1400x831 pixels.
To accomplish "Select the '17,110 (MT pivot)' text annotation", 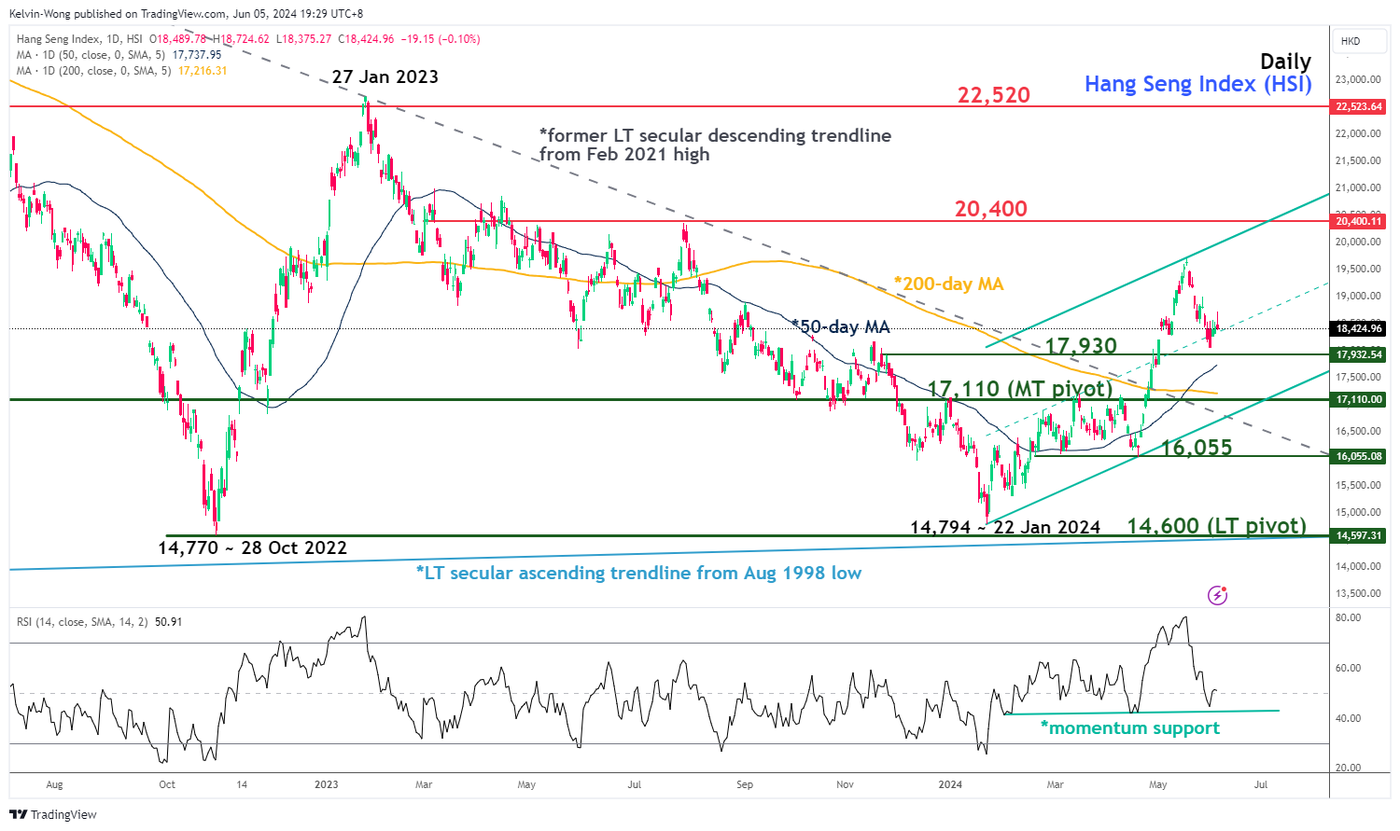I will pos(1020,388).
